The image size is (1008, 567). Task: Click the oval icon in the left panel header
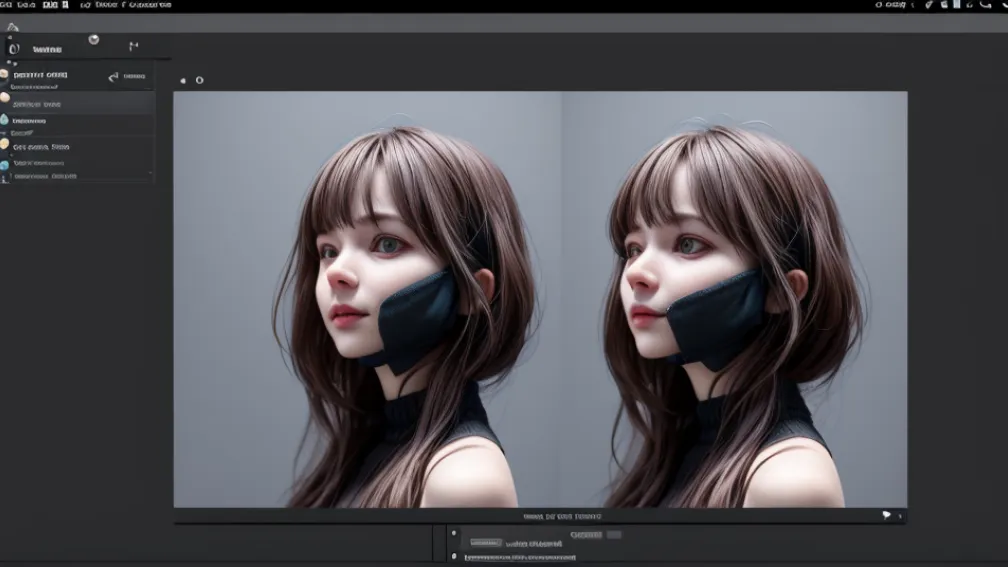(x=14, y=49)
